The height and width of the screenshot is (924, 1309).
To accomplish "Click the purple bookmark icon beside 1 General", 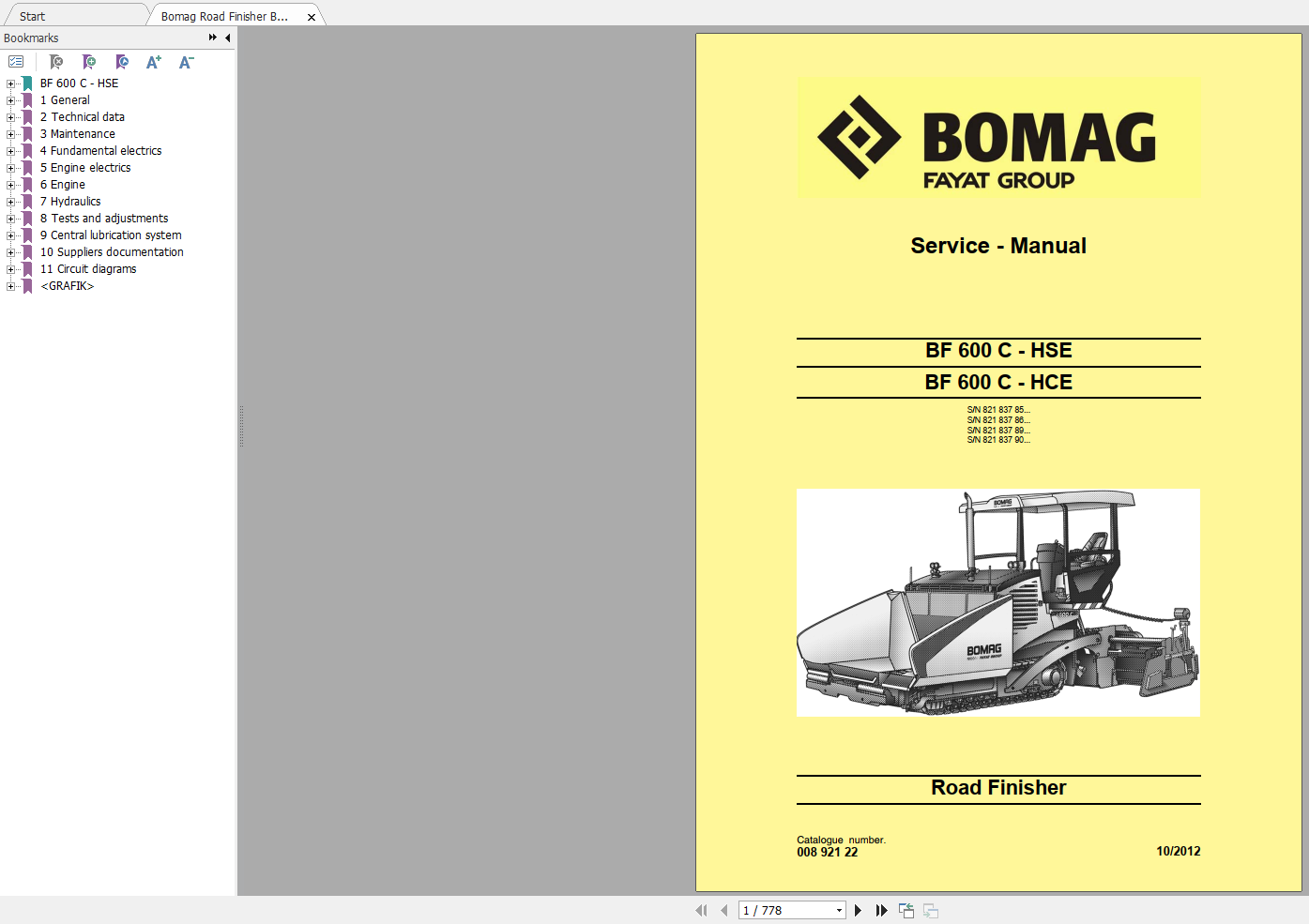I will pyautogui.click(x=27, y=100).
